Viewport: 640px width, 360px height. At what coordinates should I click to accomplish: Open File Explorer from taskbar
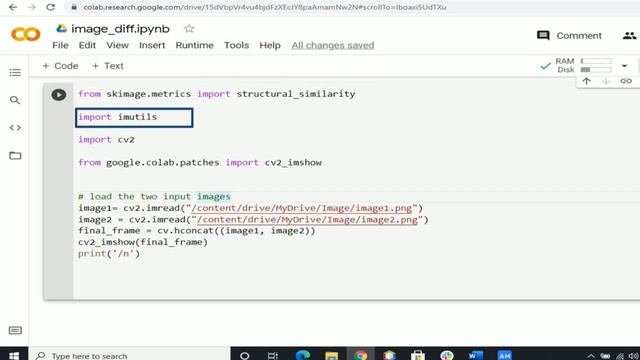point(331,356)
